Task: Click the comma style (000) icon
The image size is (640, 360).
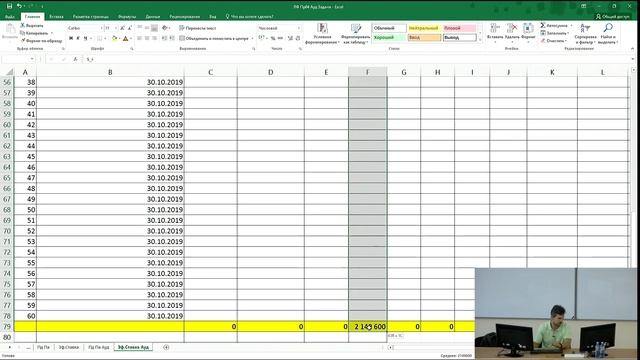Action: [280, 38]
